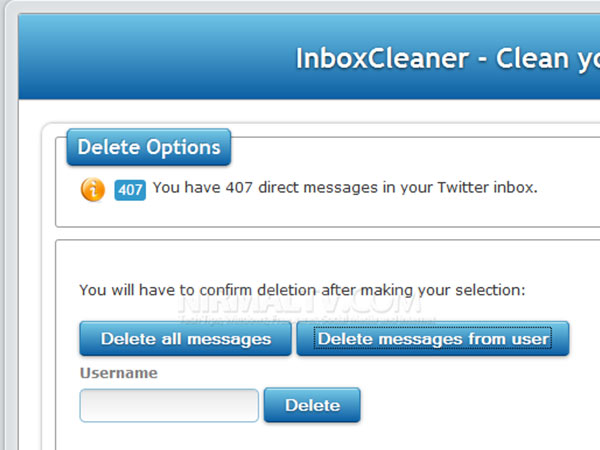This screenshot has height=450, width=600.
Task: Focus the Username text input box
Action: point(169,405)
